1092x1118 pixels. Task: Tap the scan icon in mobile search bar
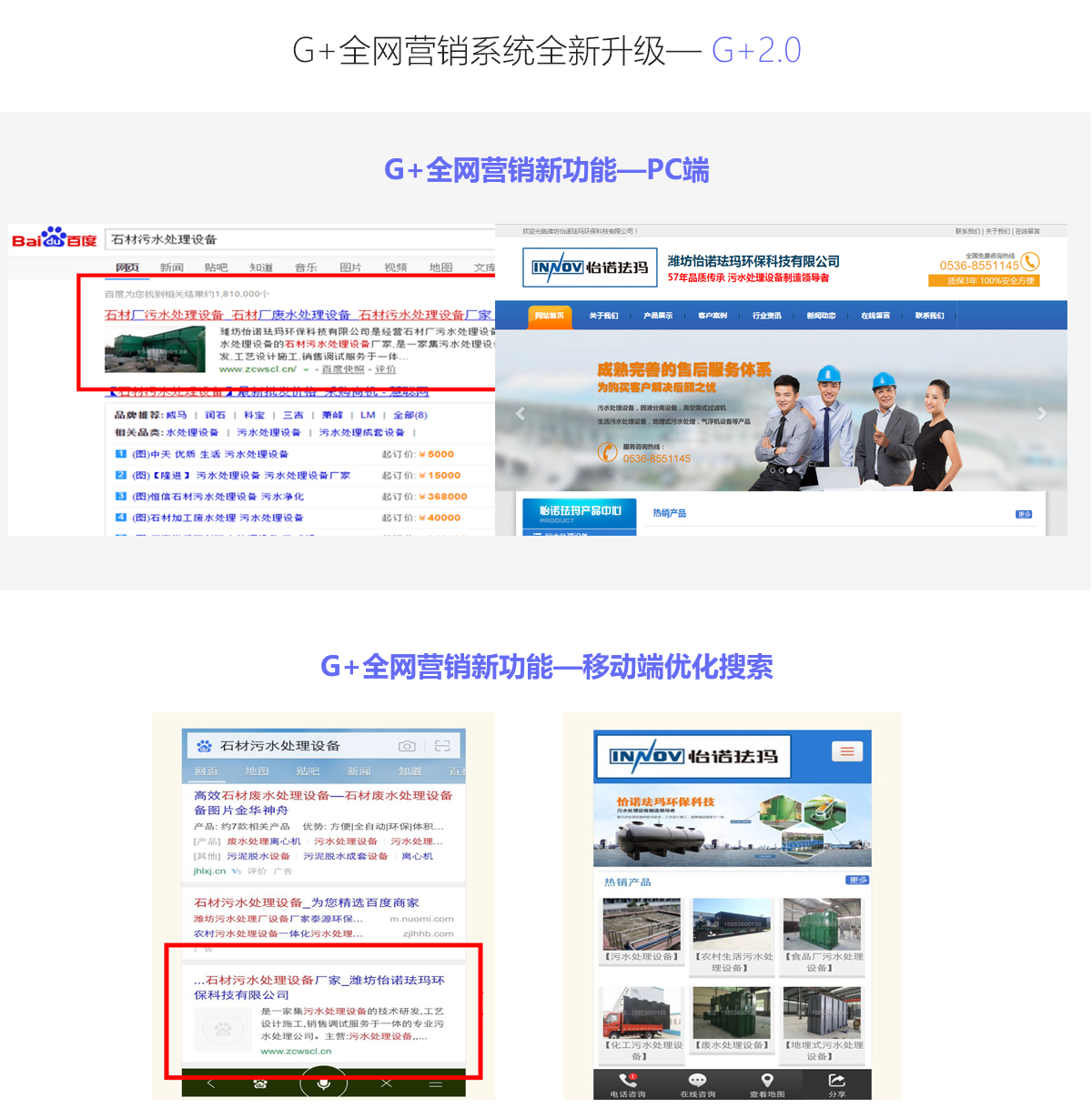pyautogui.click(x=442, y=746)
